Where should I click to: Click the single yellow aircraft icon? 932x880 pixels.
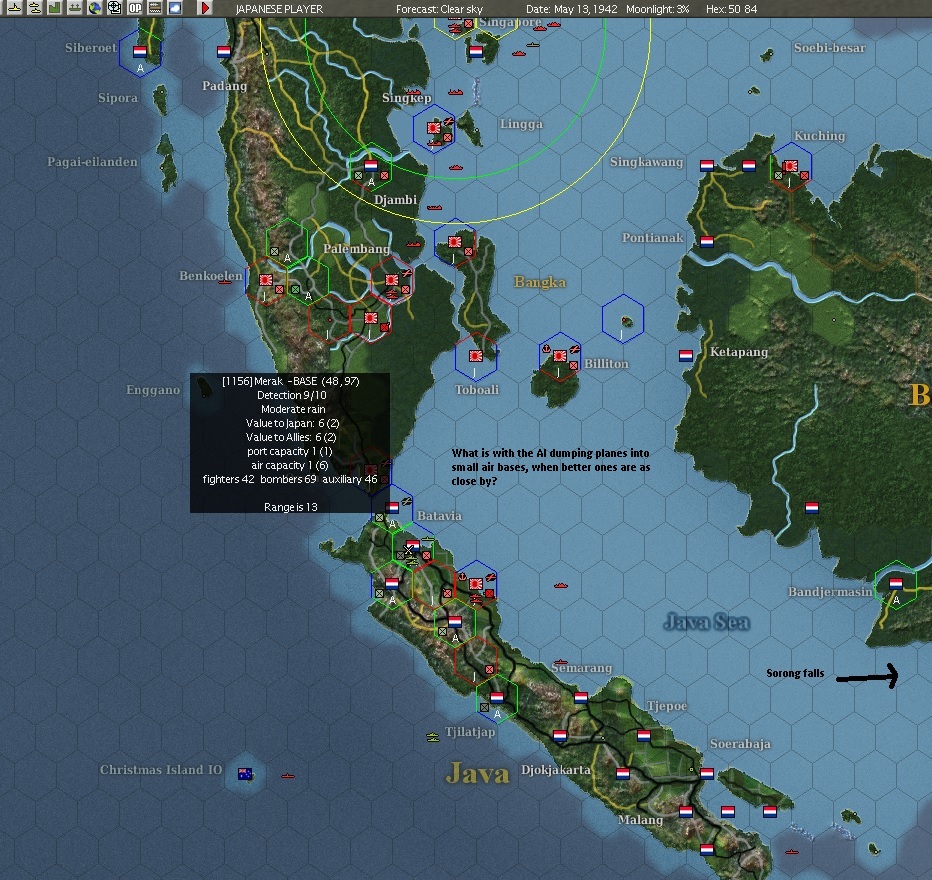click(14, 8)
